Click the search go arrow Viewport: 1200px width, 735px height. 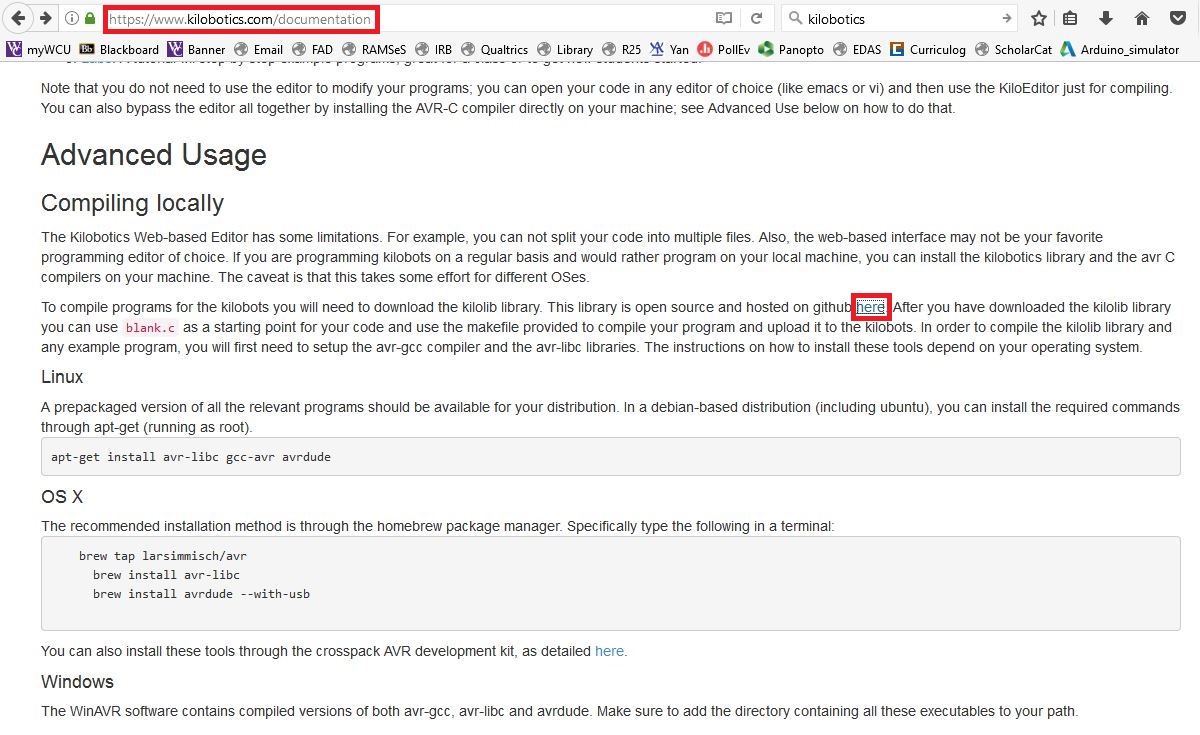point(1006,19)
